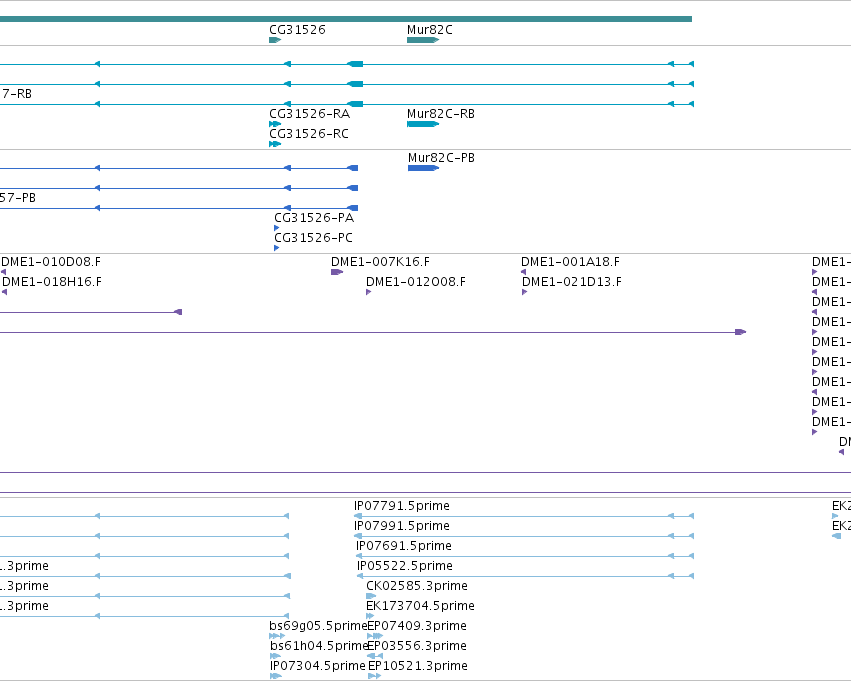Click the IP07304.5prime EST label
The width and height of the screenshot is (851, 681).
318,666
